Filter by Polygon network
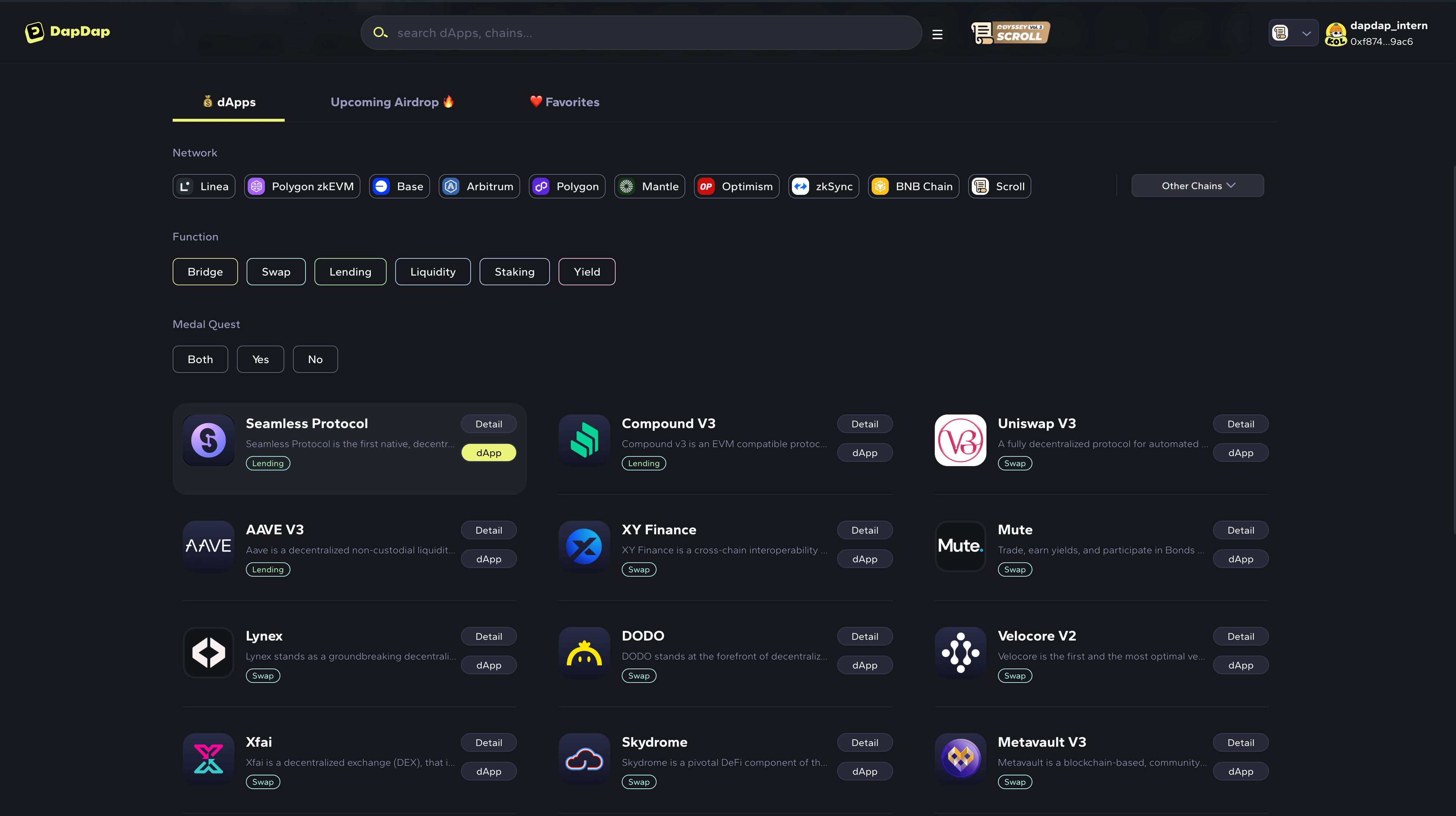 point(567,186)
